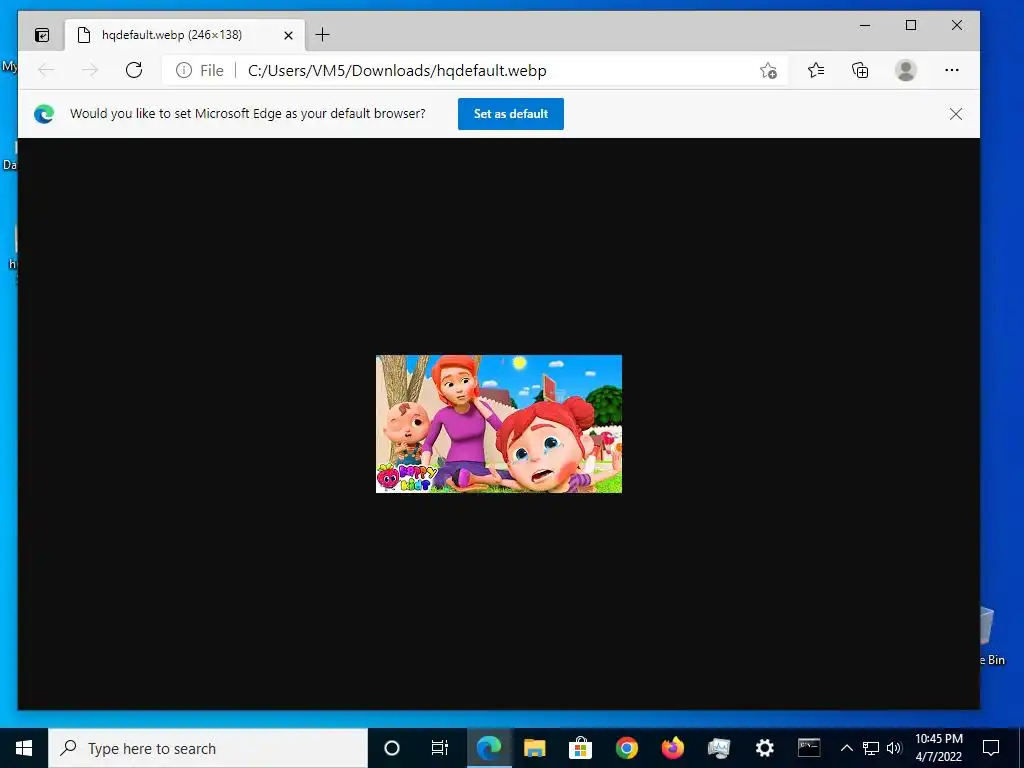Open the monitor app in the taskbar

pyautogui.click(x=718, y=748)
